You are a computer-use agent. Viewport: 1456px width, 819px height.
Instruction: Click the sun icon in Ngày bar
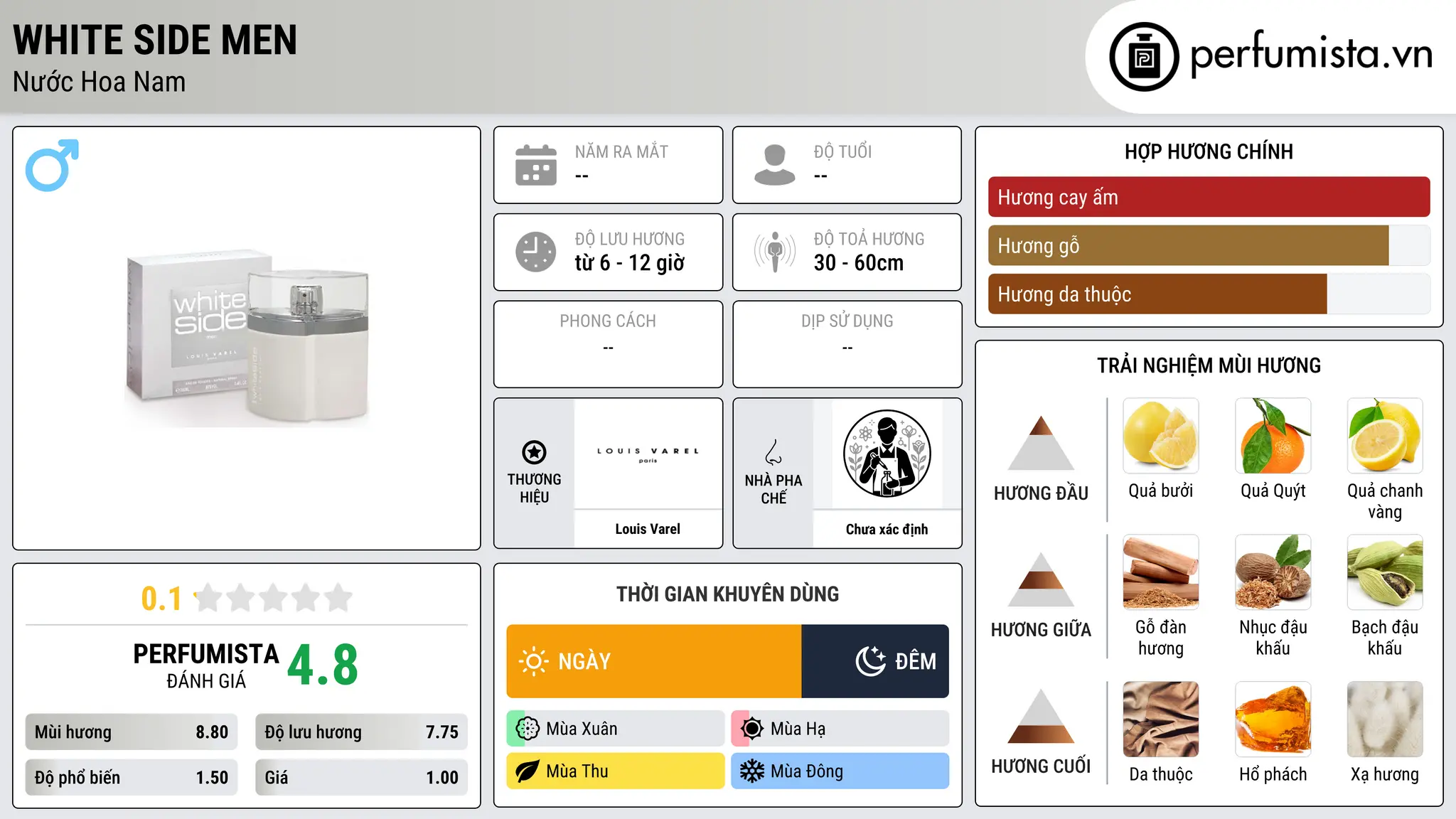tap(534, 661)
